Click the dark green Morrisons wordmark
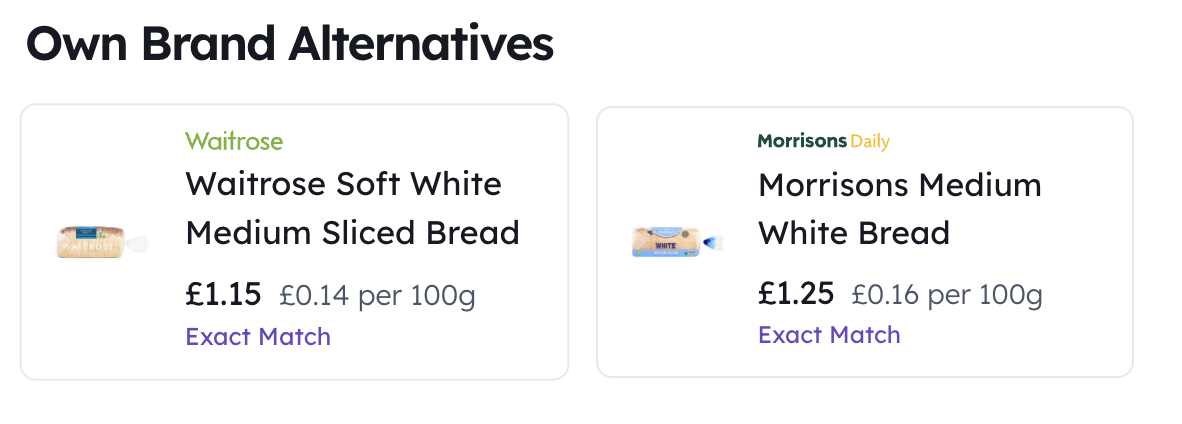1182x424 pixels. (x=802, y=141)
